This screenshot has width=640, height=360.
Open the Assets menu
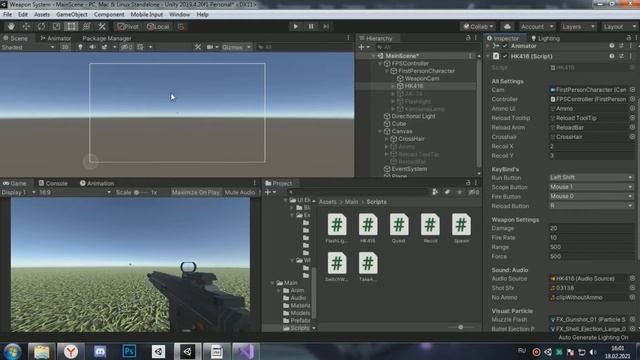pos(42,14)
